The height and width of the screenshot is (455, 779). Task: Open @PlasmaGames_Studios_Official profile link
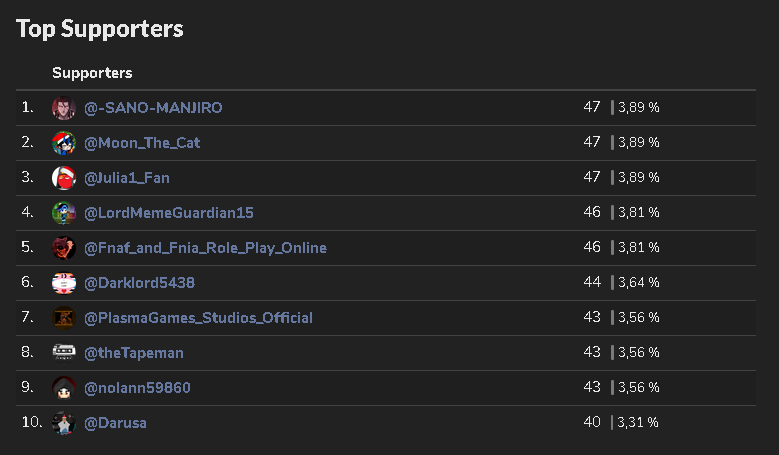198,318
